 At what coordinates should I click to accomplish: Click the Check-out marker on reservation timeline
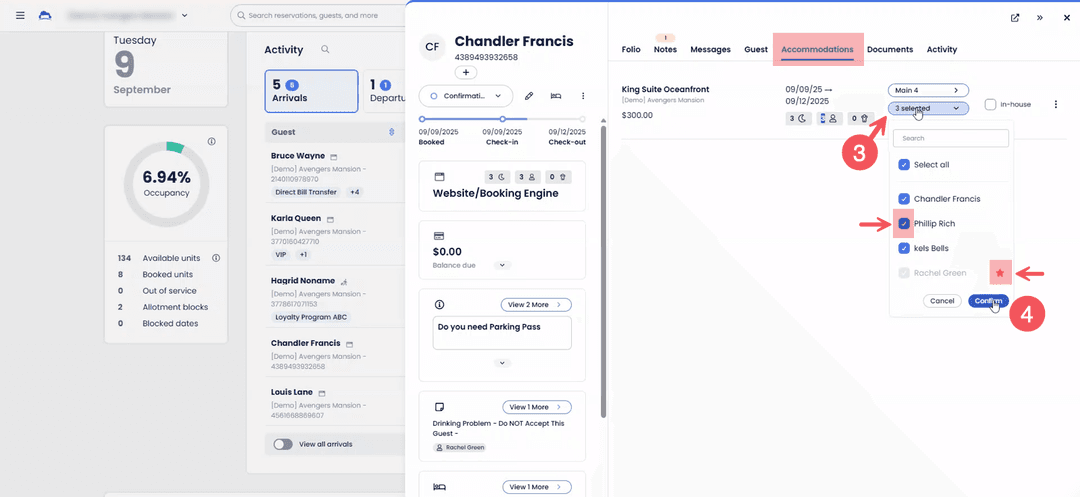(582, 119)
